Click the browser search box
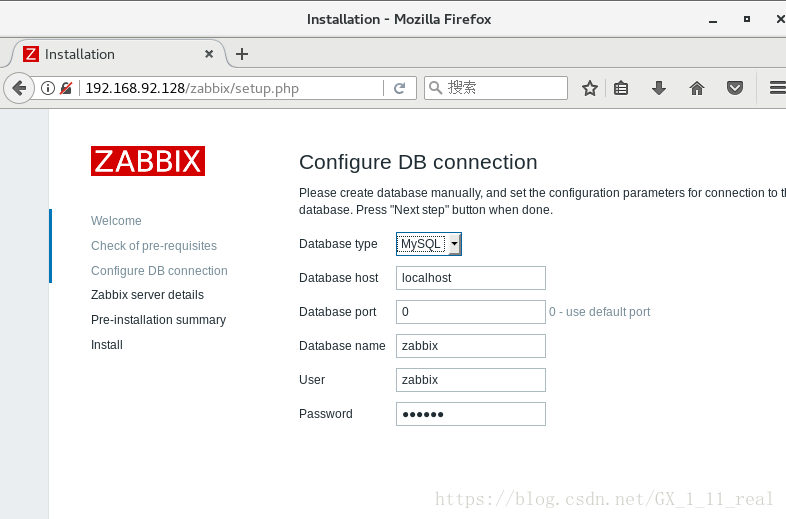This screenshot has height=519, width=786. coord(496,88)
